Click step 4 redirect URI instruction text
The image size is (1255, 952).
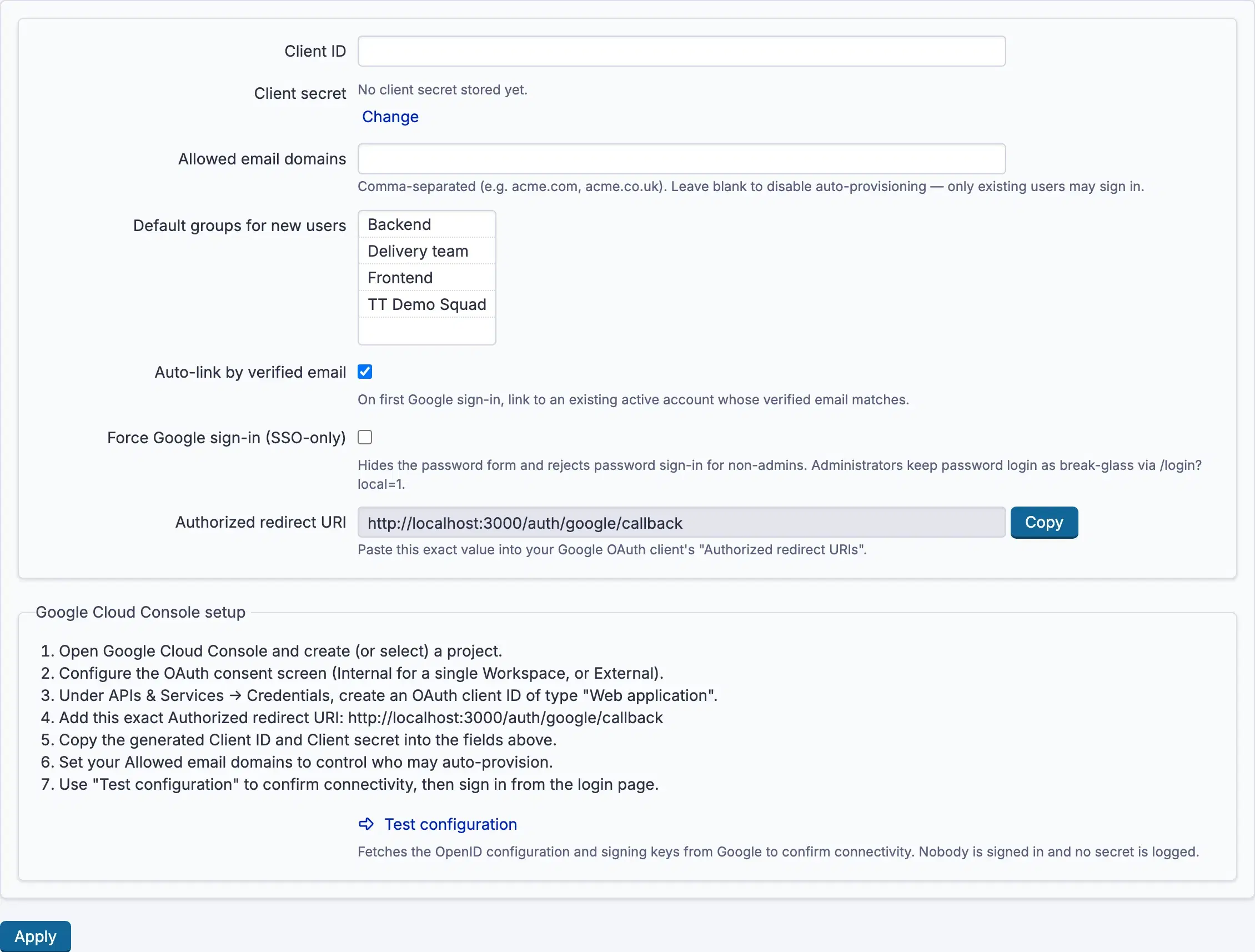pos(361,718)
